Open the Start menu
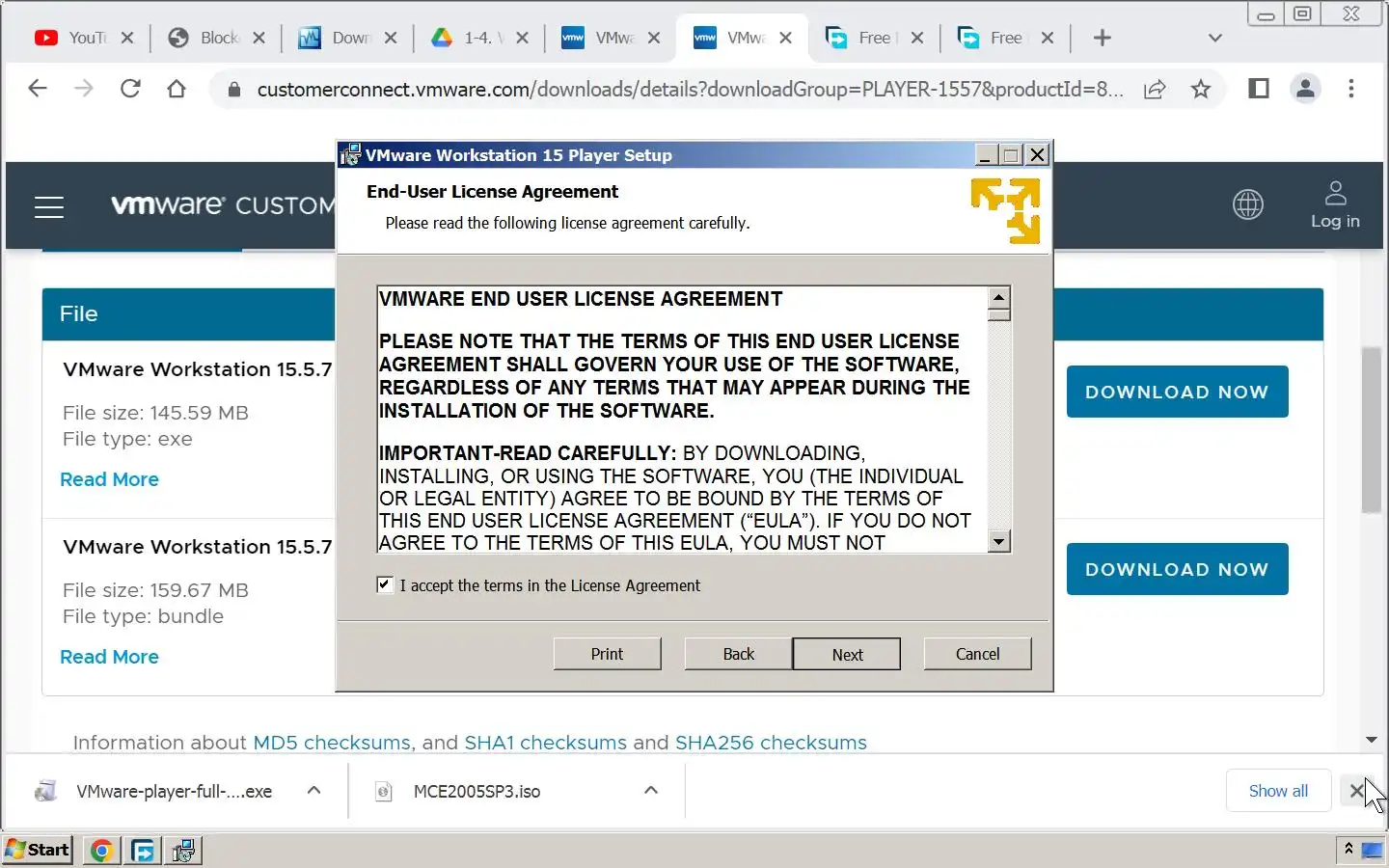 point(38,850)
